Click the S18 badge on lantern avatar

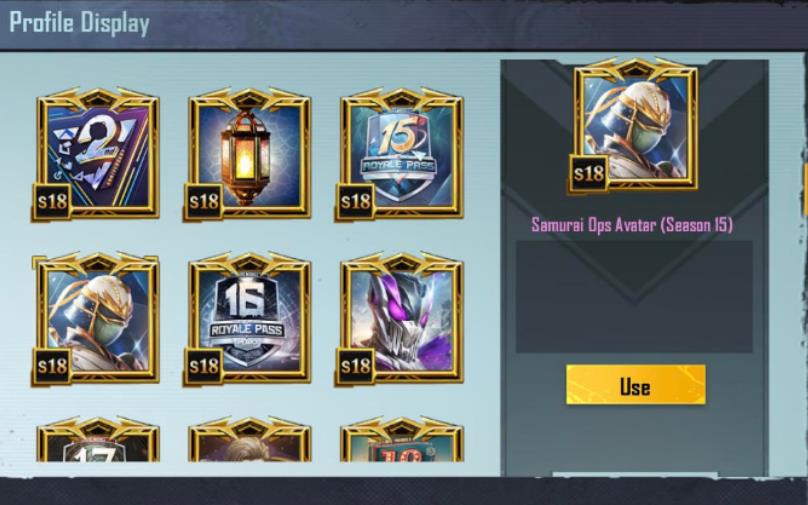tap(205, 201)
